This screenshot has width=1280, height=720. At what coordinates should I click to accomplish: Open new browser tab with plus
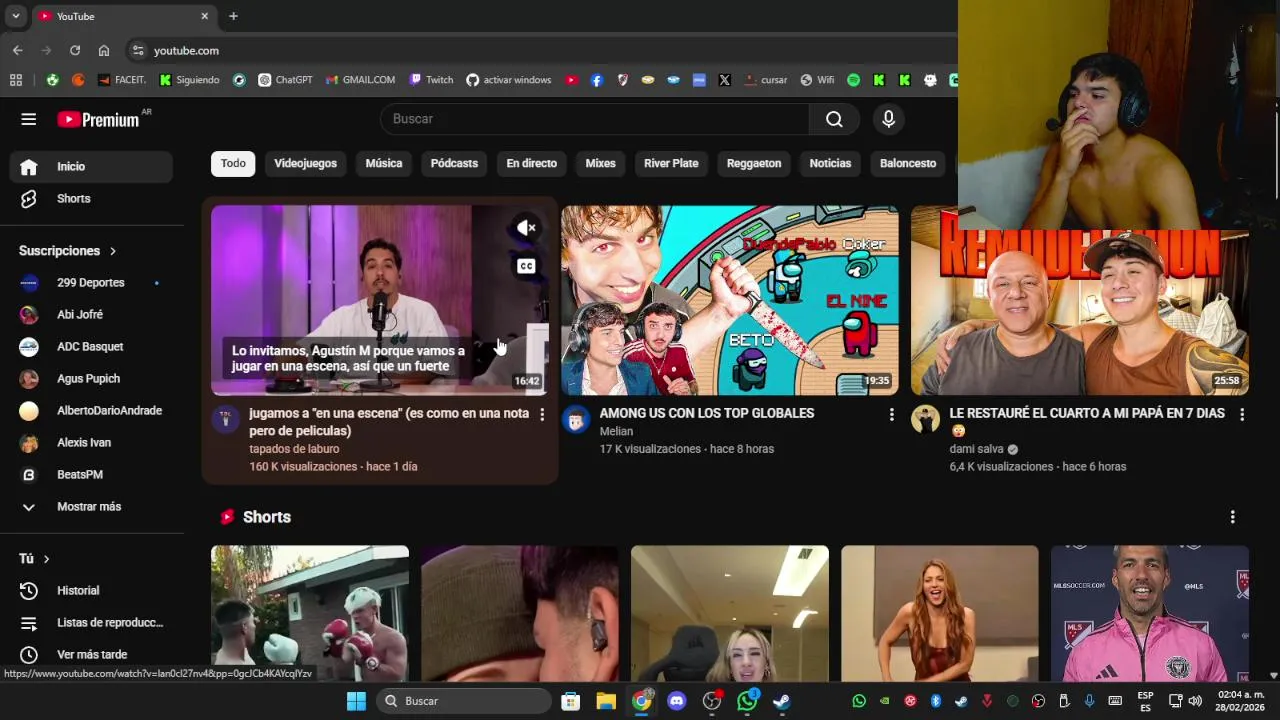pos(233,16)
